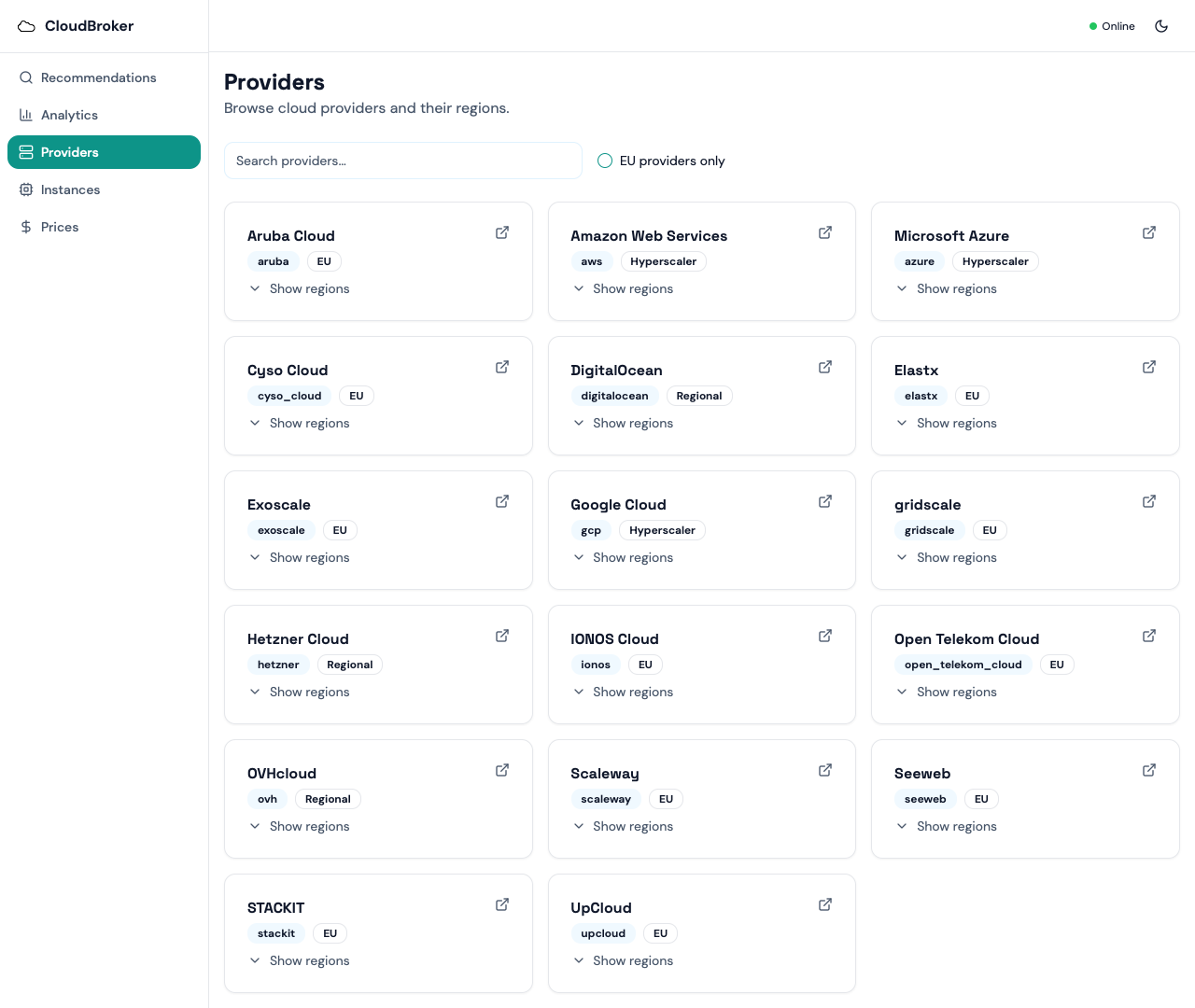Open the UpCloud external link icon
Image resolution: width=1195 pixels, height=1008 pixels.
825,904
